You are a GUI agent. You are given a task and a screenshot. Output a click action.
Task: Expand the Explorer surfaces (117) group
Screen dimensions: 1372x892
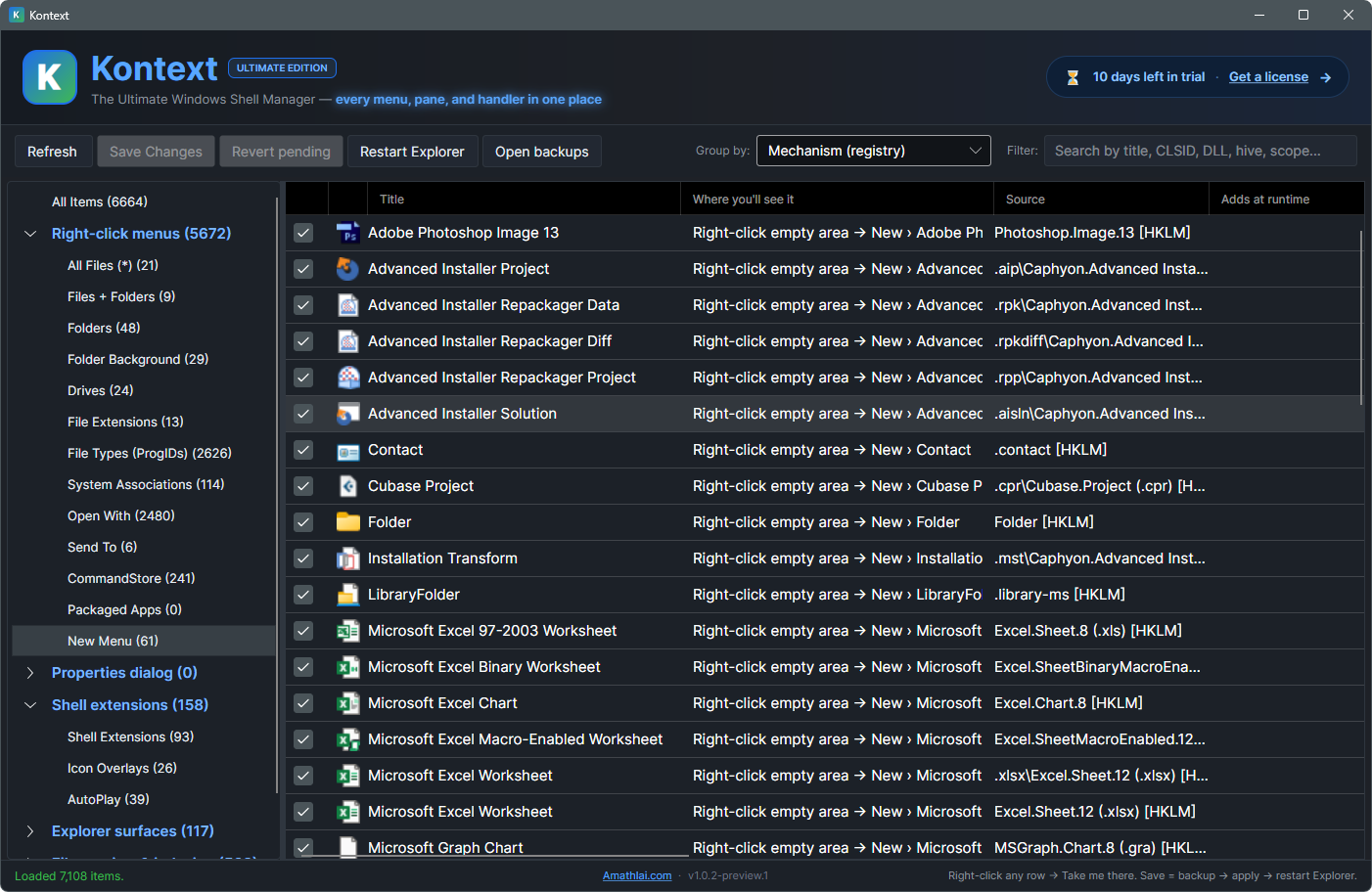click(30, 831)
